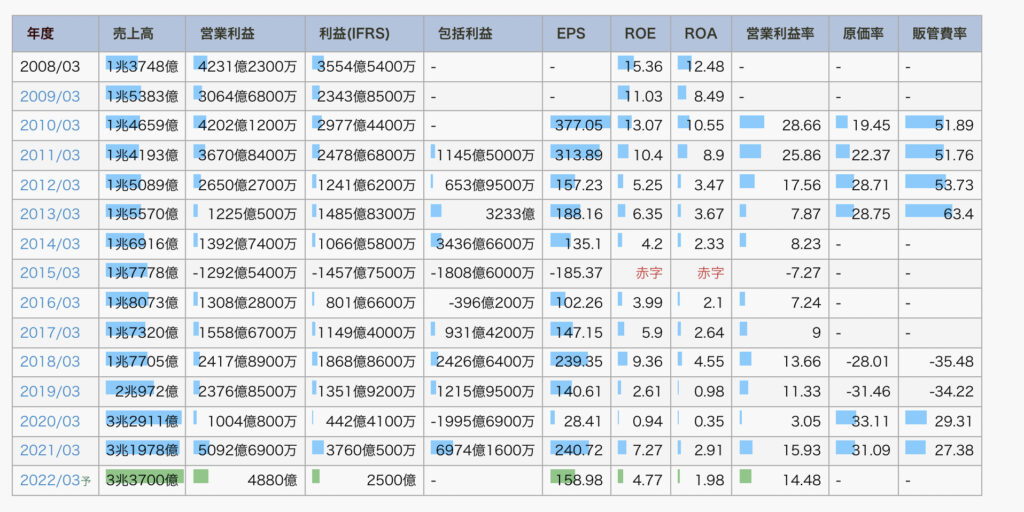
Task: Click the ROA column header
Action: click(x=700, y=34)
